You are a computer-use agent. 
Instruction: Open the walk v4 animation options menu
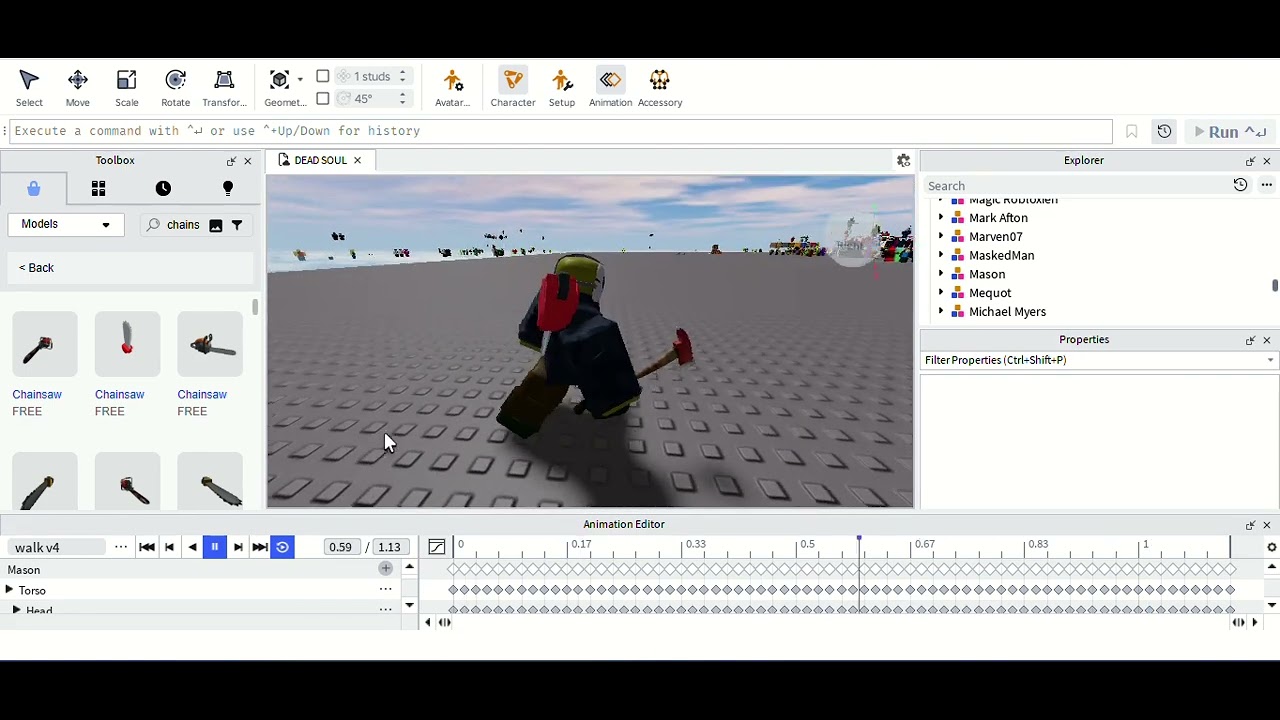click(121, 547)
